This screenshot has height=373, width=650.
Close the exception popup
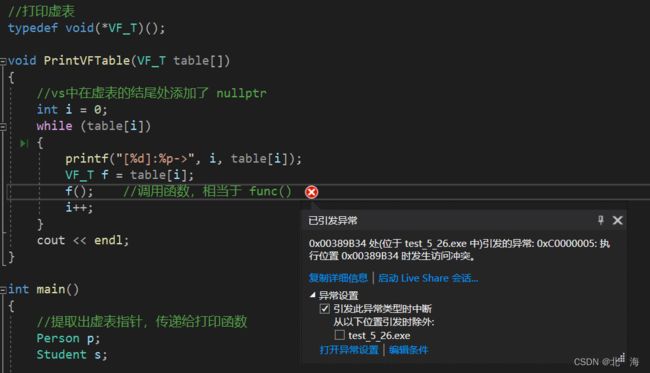tap(618, 220)
